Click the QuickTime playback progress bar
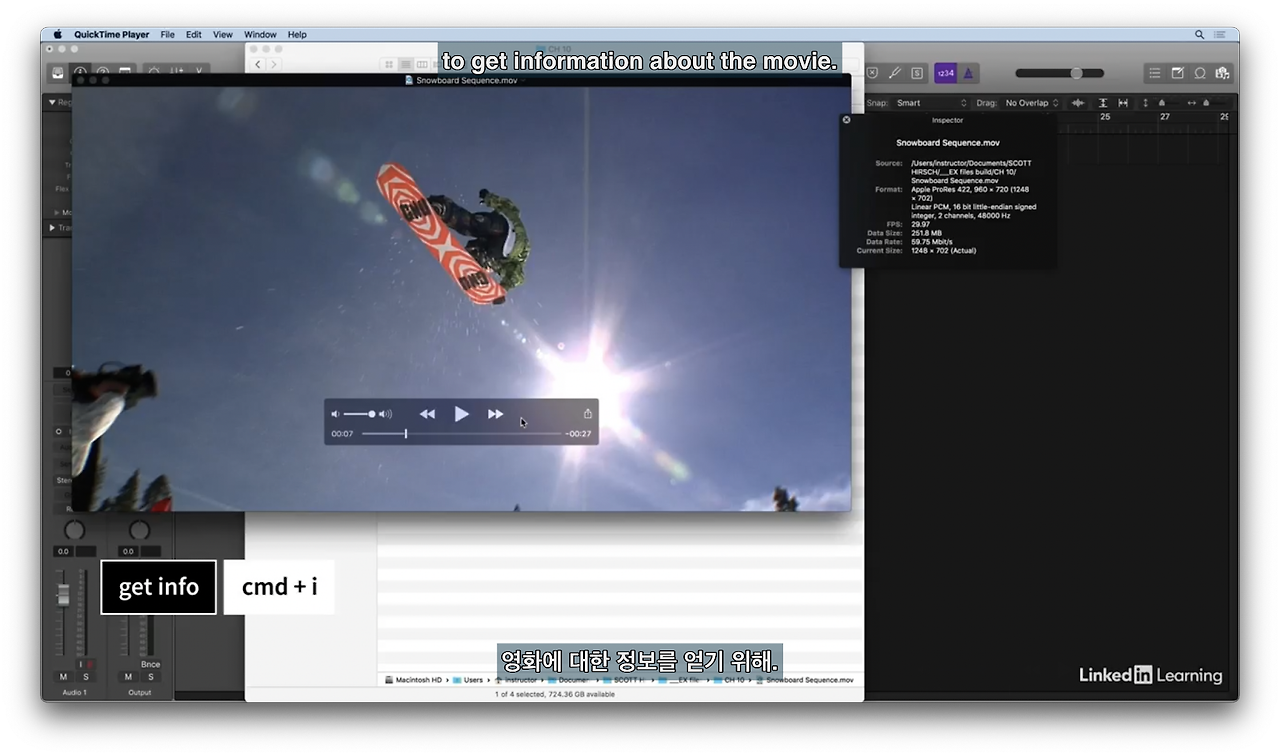1280x756 pixels. [x=462, y=434]
